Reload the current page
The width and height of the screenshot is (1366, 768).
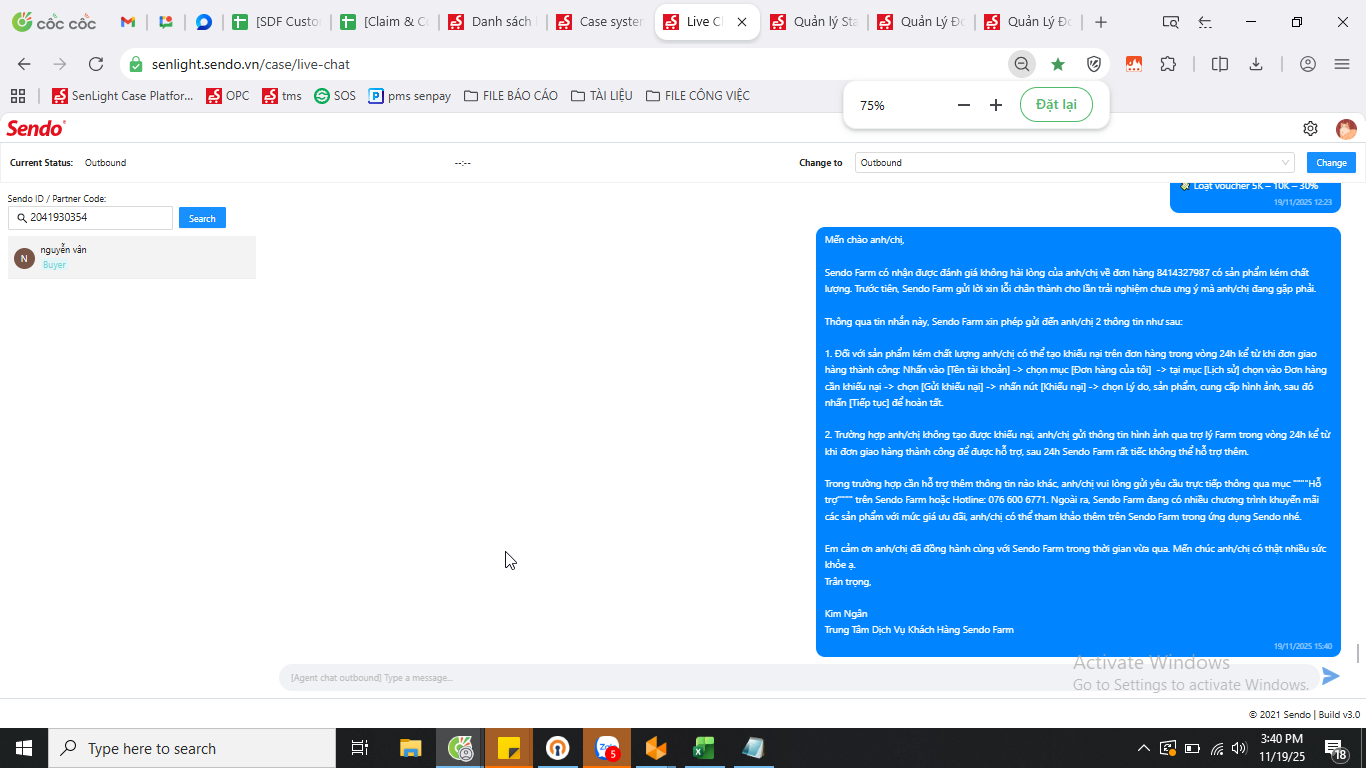[x=96, y=64]
